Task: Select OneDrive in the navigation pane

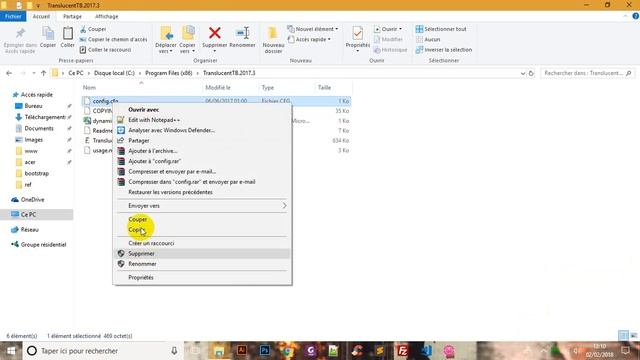Action: click(x=32, y=200)
